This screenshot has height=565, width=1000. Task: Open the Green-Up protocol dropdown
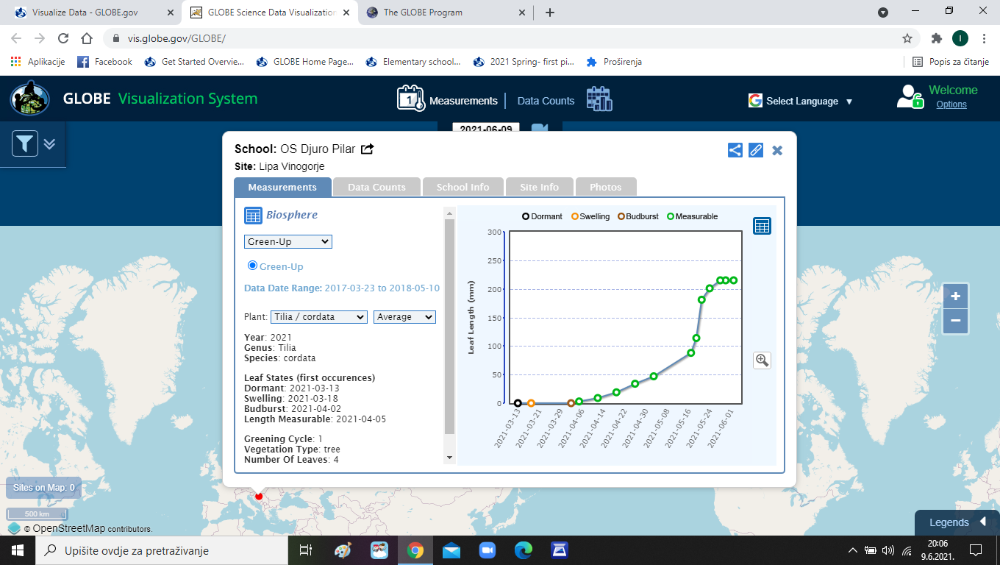pyautogui.click(x=288, y=242)
